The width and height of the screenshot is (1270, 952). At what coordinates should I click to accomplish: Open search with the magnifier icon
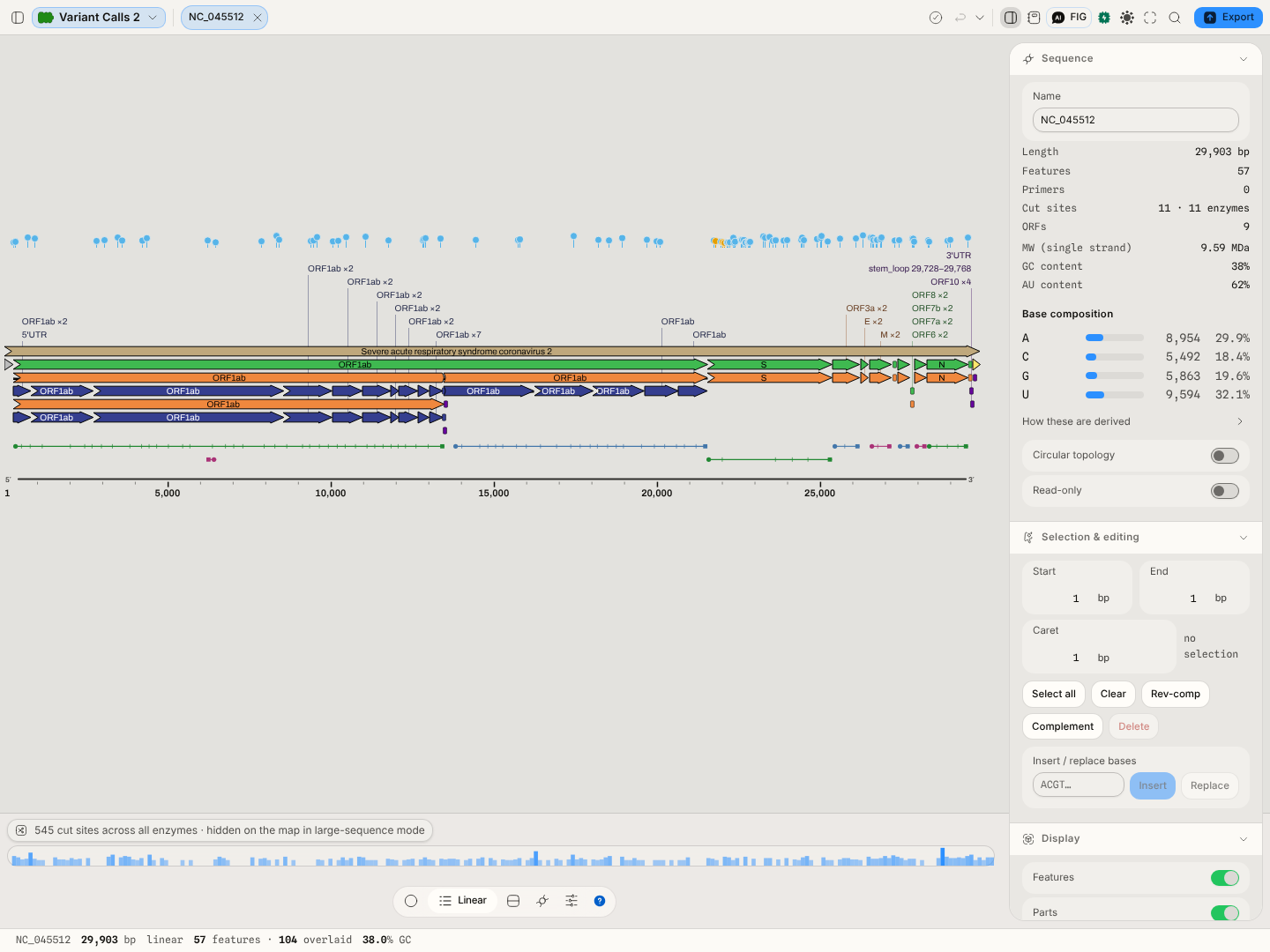1175,18
